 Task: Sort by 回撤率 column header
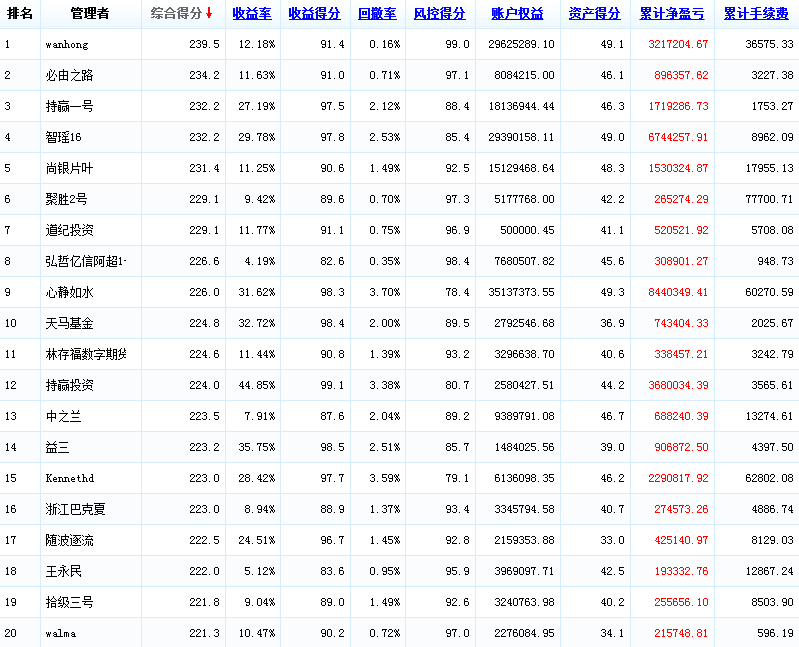coord(377,14)
